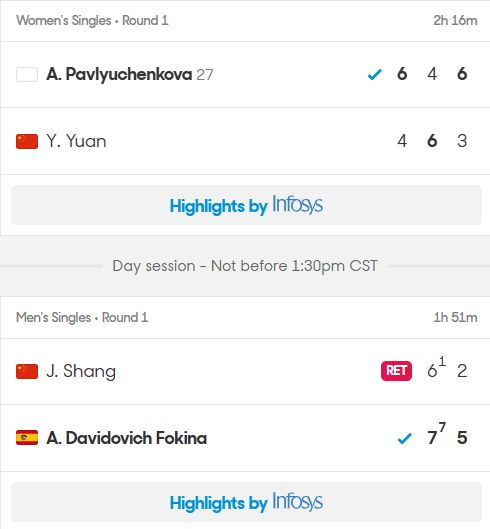The image size is (490, 529).
Task: Open A. Pavlyuchenkova's player profile
Action: [119, 74]
